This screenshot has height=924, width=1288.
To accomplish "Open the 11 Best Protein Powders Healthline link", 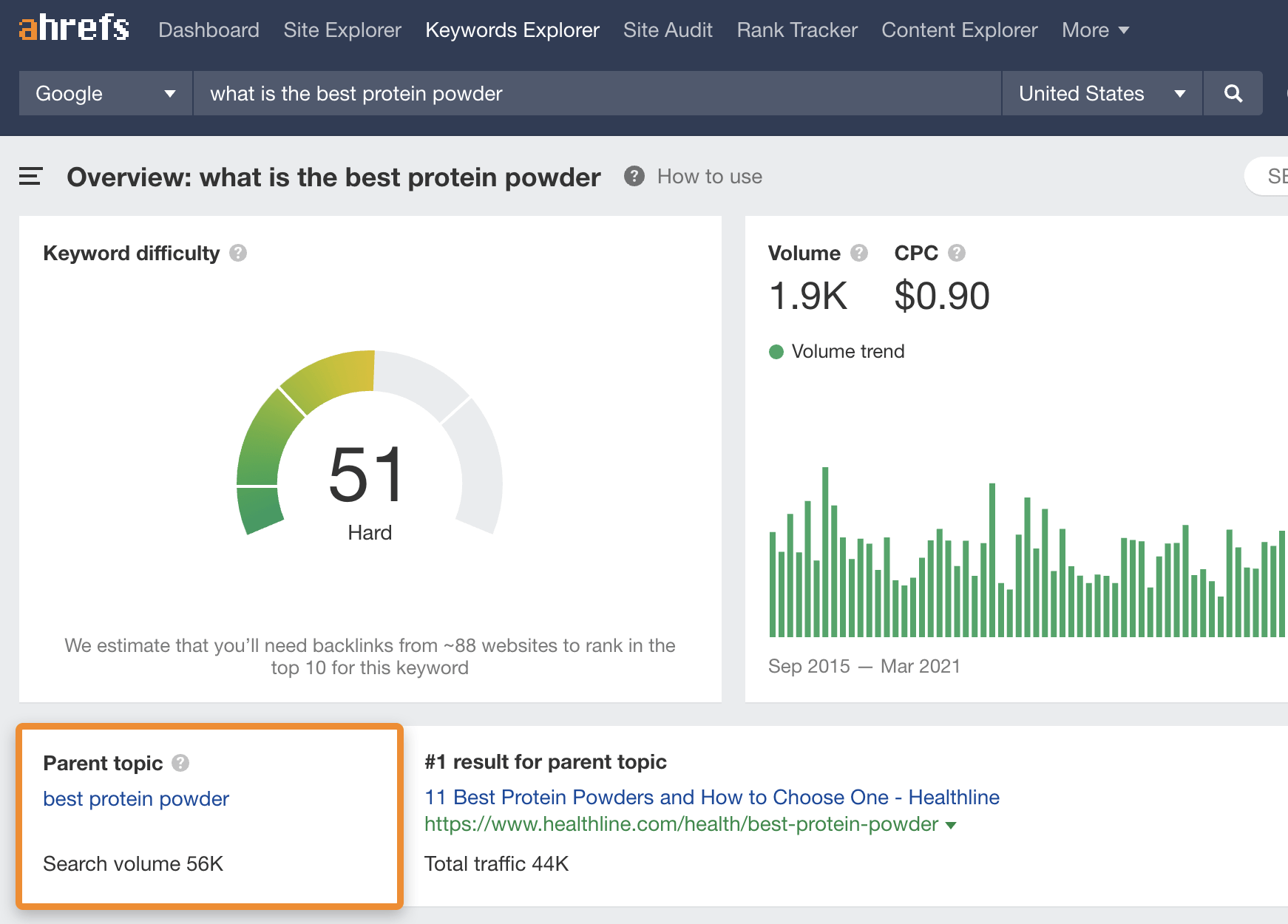I will point(711,797).
